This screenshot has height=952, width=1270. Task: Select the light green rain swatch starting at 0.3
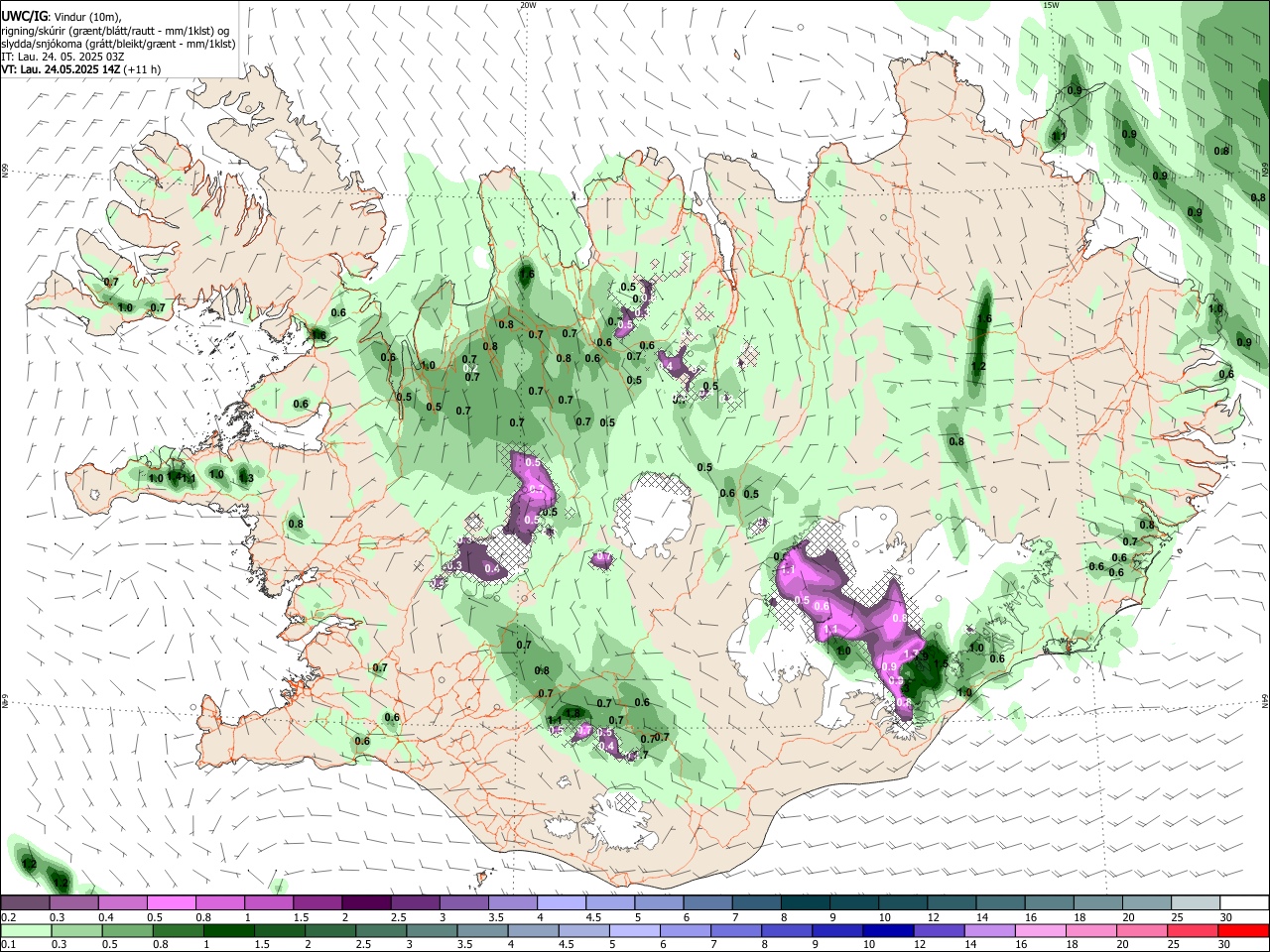click(75, 930)
